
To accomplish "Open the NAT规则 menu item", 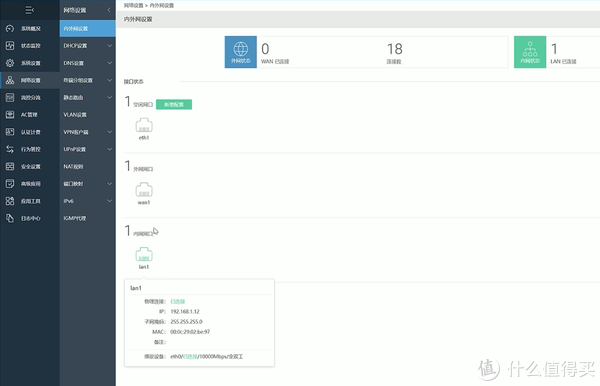I will coord(88,166).
